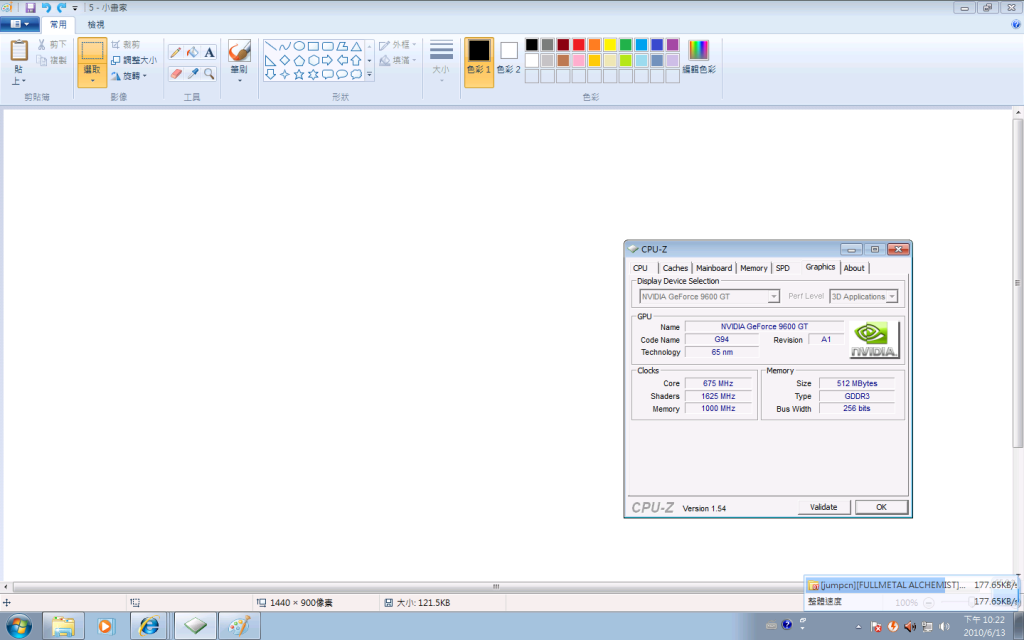Select the five-point star shape
Screen dimensions: 1024x640
point(299,74)
